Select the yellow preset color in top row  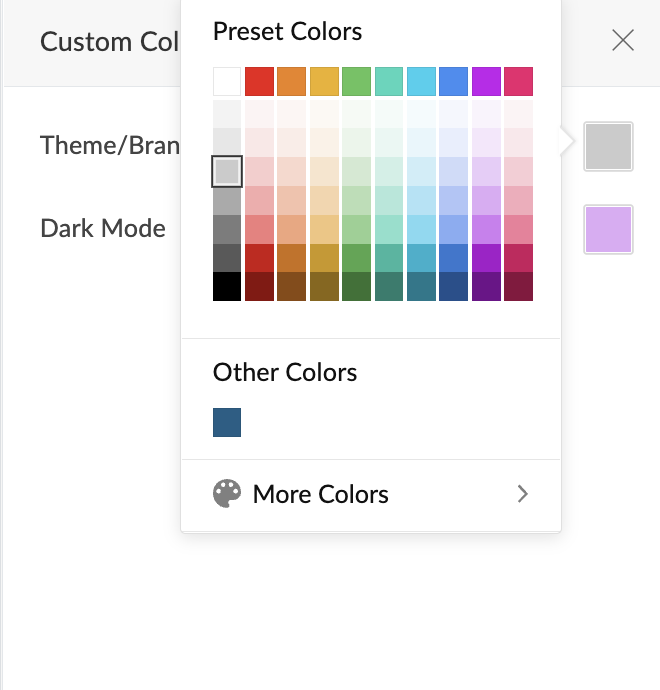[323, 81]
